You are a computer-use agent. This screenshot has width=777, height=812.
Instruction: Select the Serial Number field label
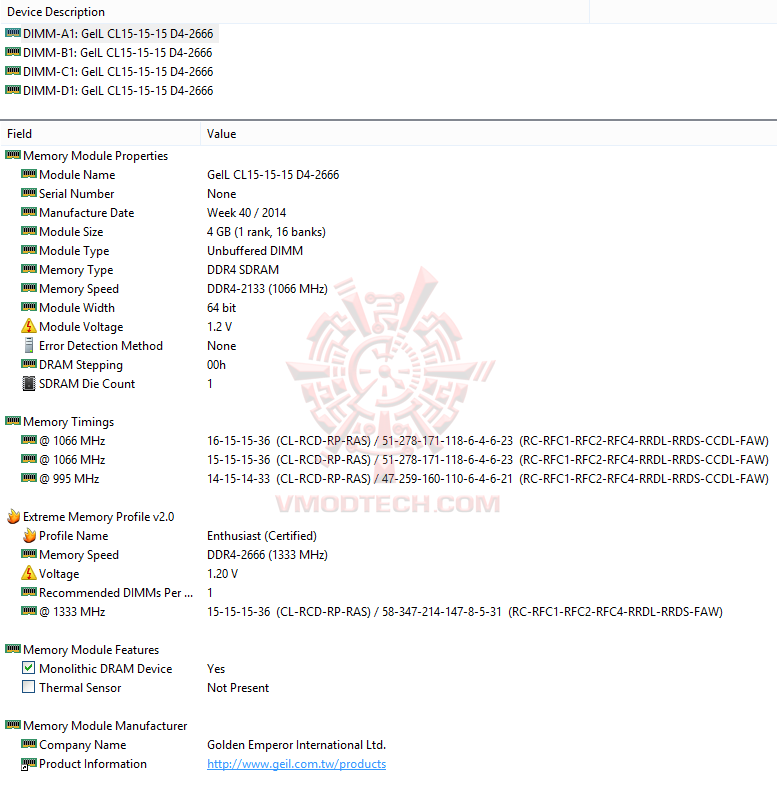coord(77,194)
